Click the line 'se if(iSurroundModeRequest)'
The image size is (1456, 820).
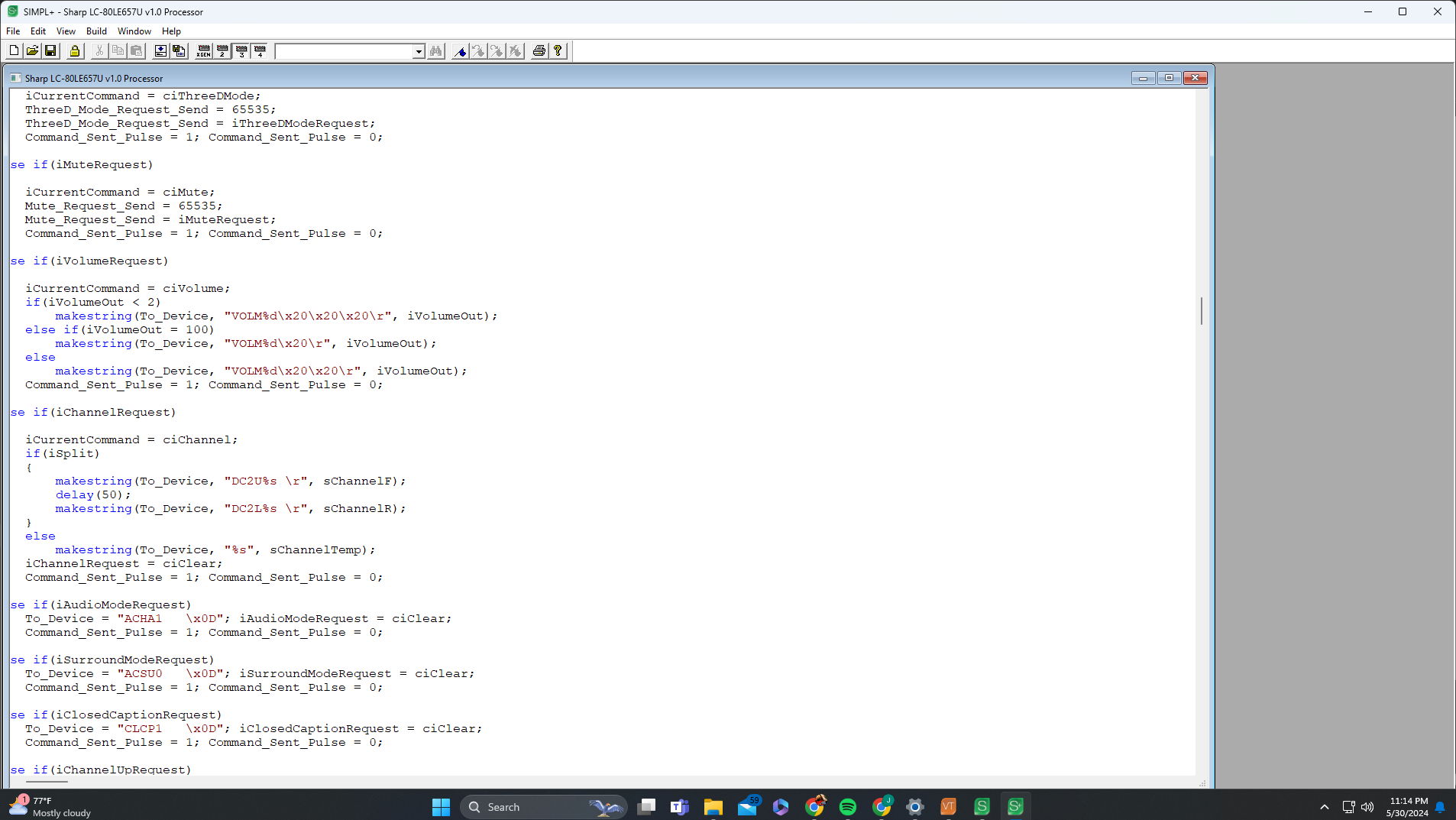click(112, 660)
